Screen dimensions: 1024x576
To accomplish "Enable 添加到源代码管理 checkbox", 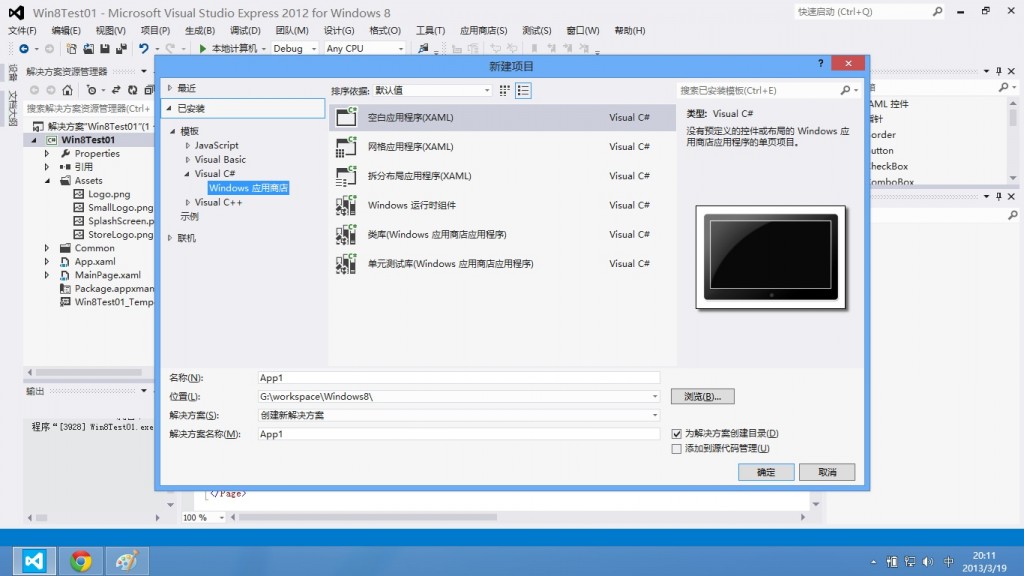I will click(678, 447).
